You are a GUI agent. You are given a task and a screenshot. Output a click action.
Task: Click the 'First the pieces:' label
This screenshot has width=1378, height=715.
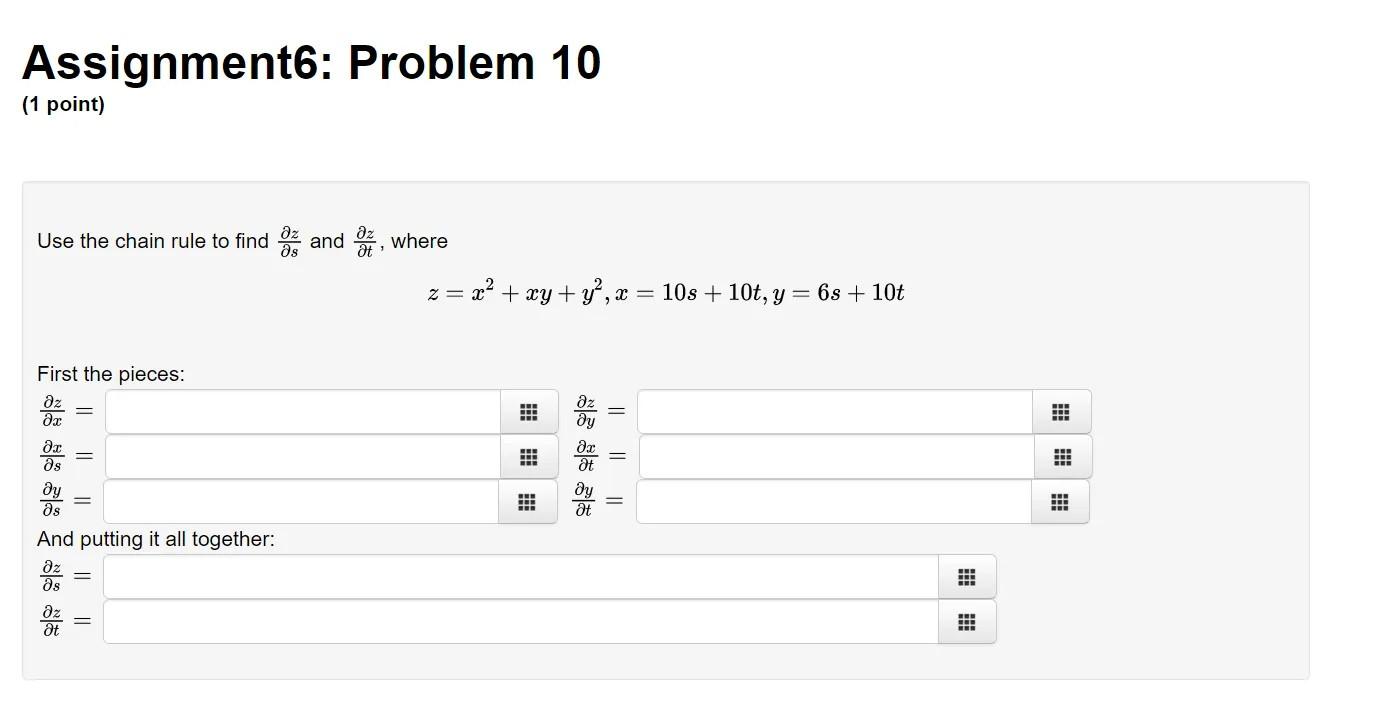pos(110,373)
